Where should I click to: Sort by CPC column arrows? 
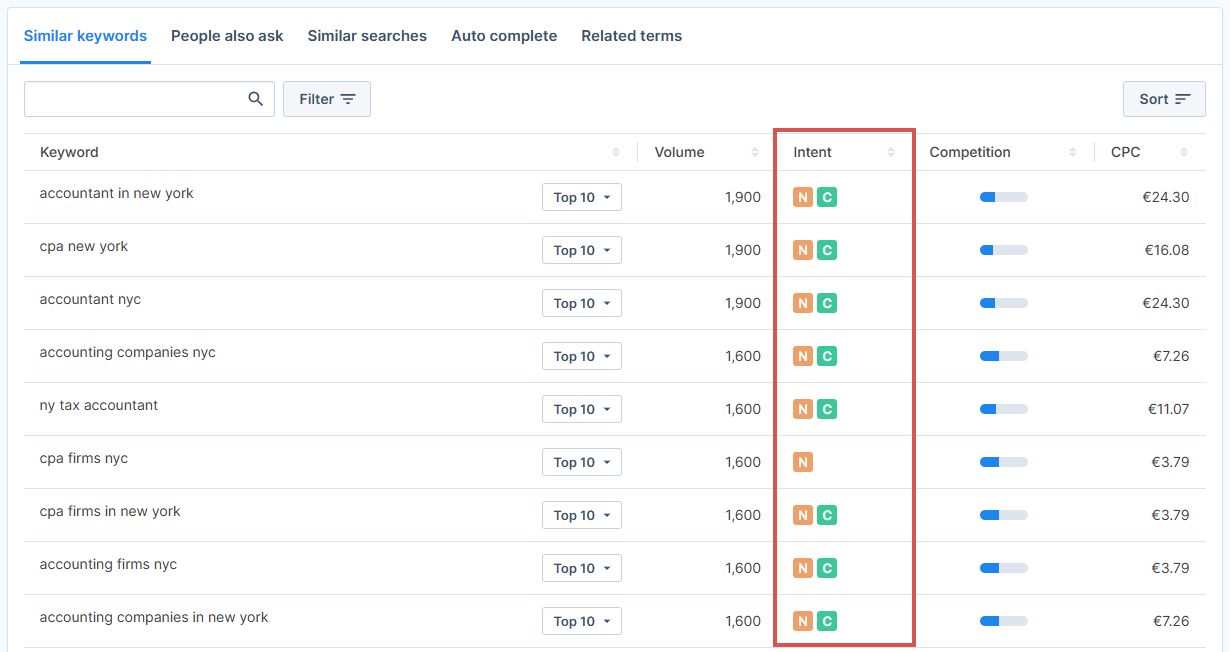[x=1184, y=152]
